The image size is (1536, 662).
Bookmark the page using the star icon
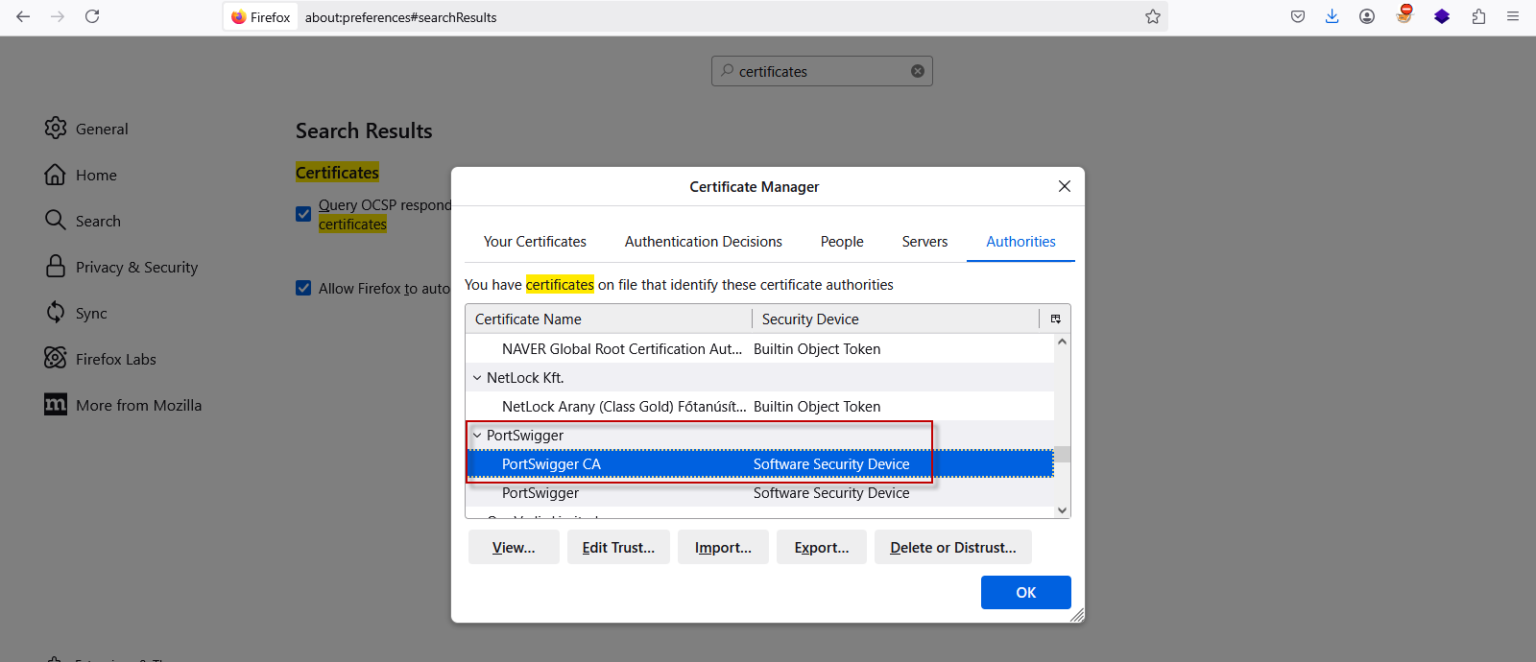pyautogui.click(x=1152, y=16)
